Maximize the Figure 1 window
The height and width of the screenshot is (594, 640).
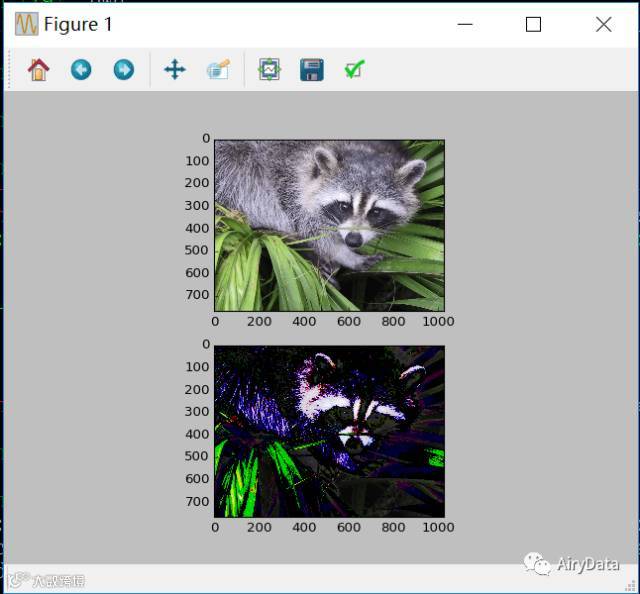click(533, 24)
